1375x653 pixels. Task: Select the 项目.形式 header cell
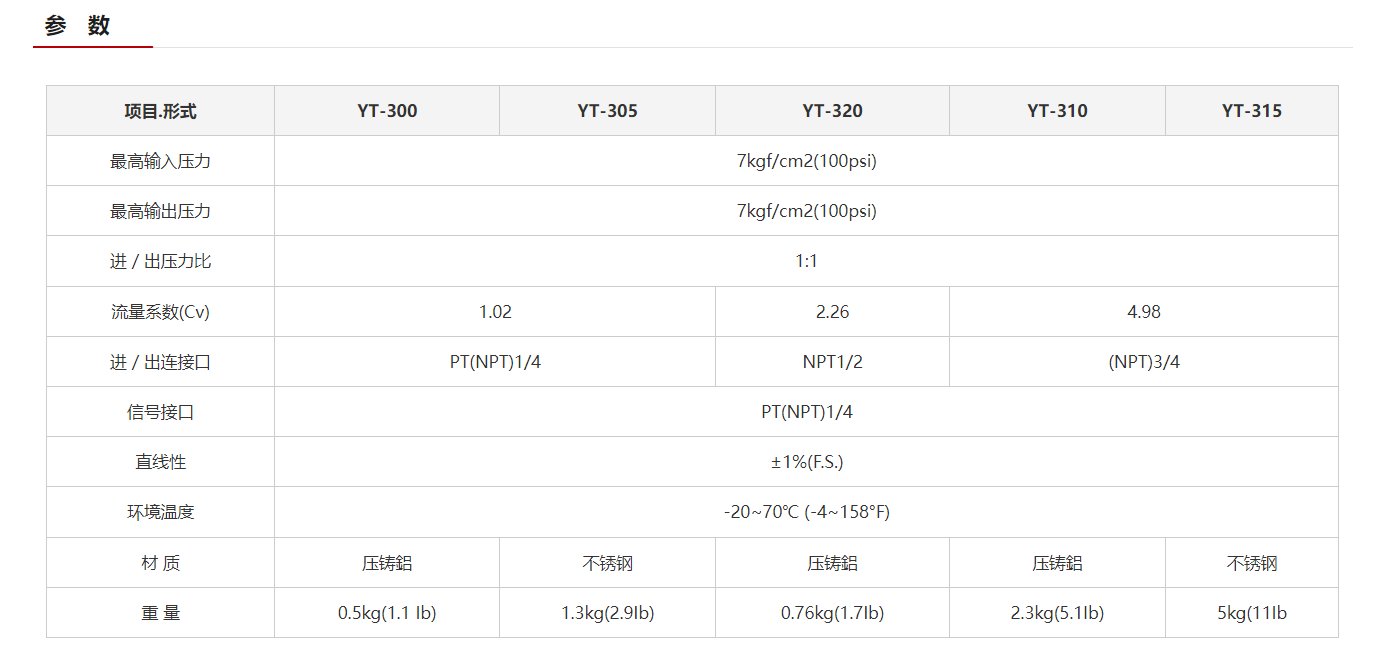pyautogui.click(x=160, y=111)
